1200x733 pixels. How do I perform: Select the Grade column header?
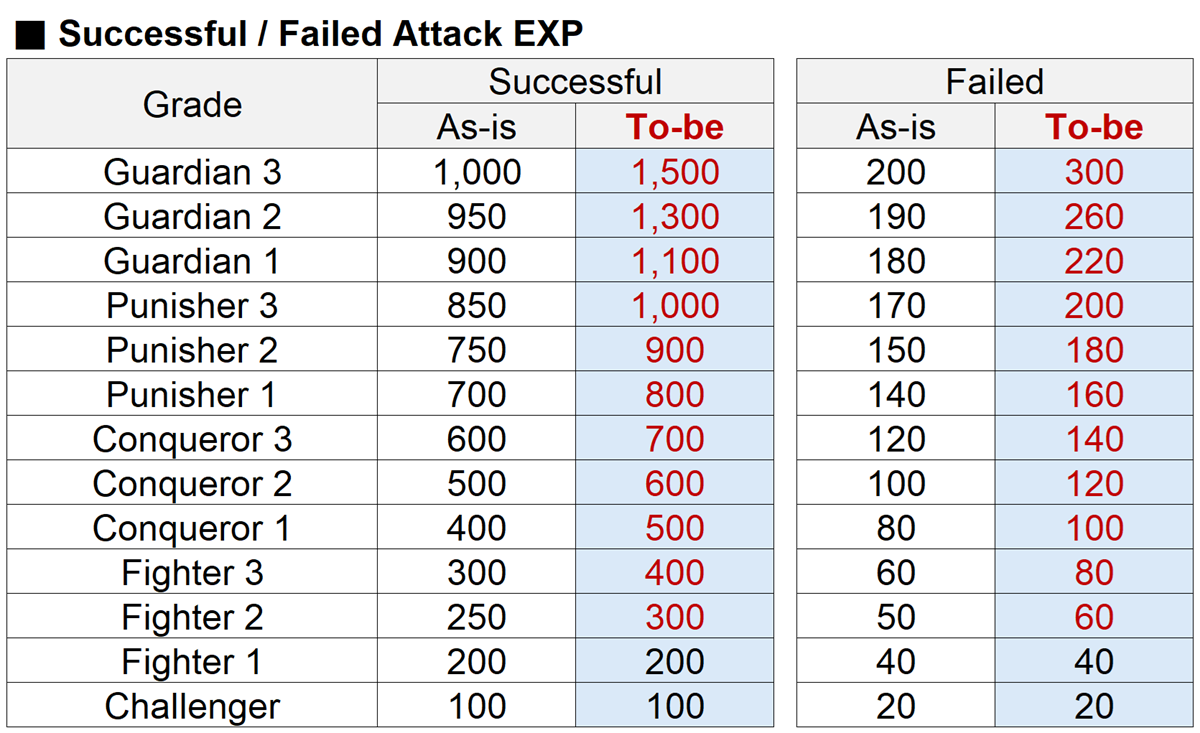192,104
